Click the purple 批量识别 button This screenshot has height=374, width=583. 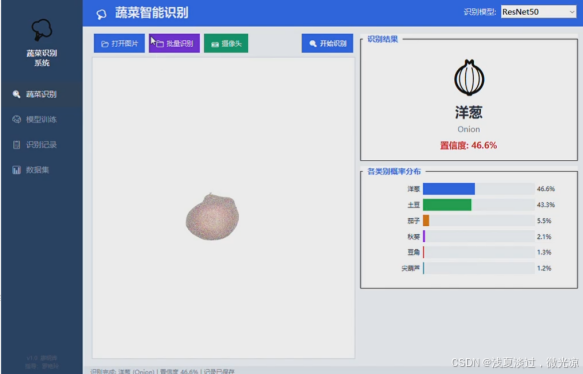(x=174, y=43)
